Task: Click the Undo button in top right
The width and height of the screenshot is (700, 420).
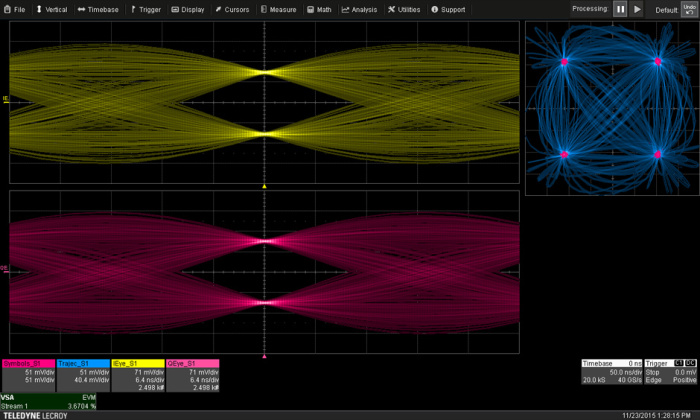Action: tap(689, 9)
